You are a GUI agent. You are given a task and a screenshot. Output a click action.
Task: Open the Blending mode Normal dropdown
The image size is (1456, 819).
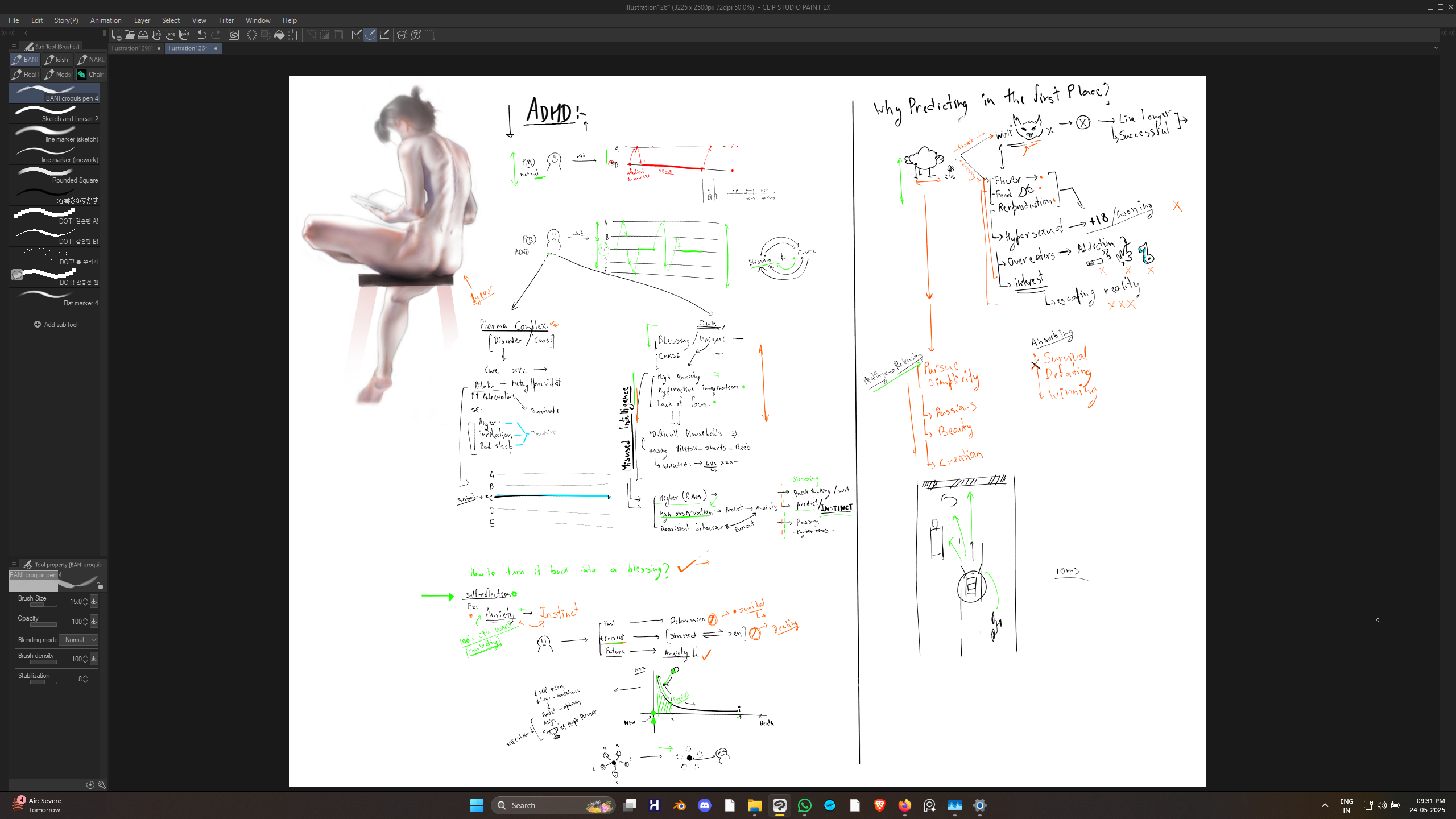[78, 640]
